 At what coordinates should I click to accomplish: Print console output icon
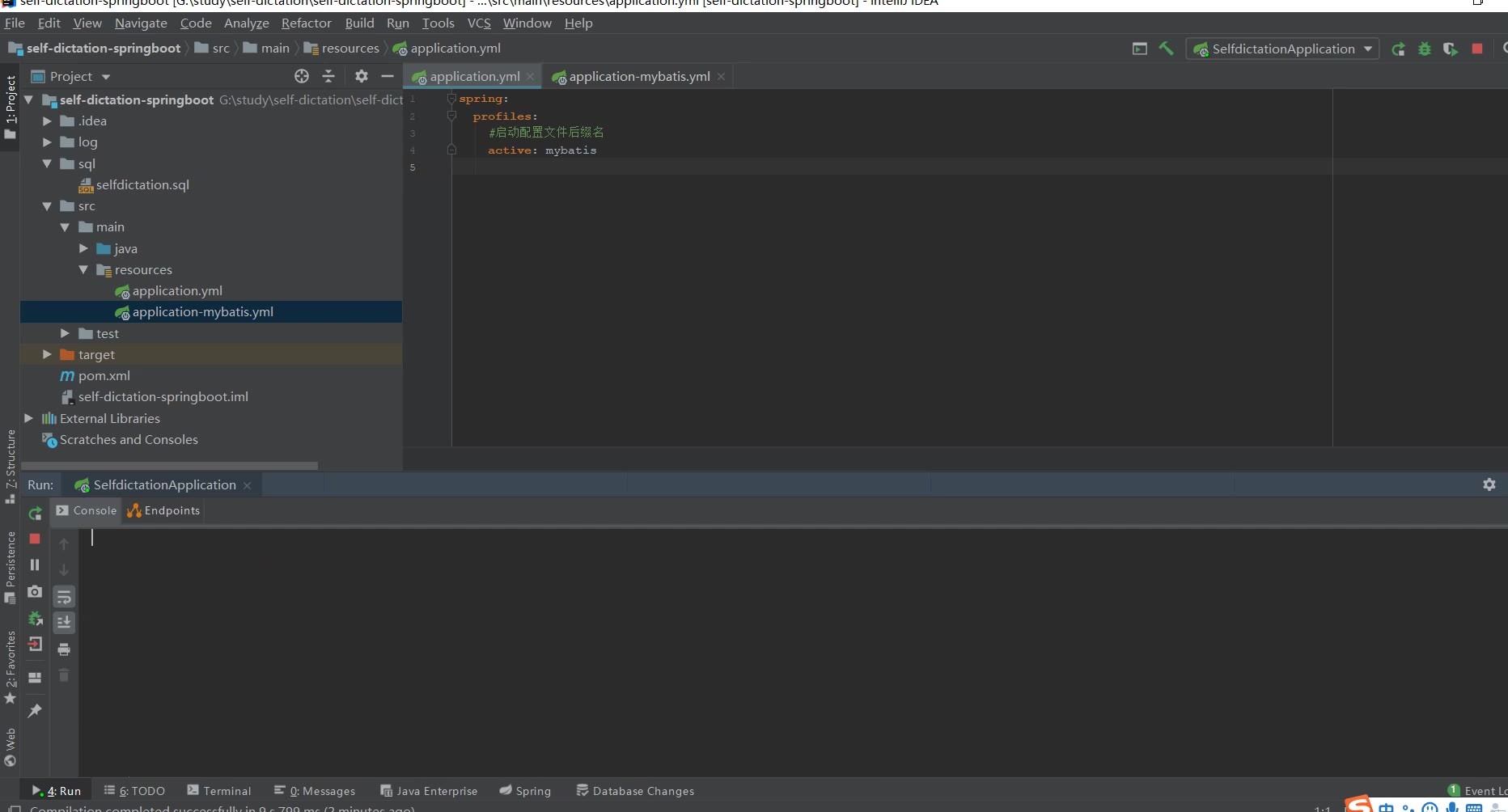pos(64,649)
